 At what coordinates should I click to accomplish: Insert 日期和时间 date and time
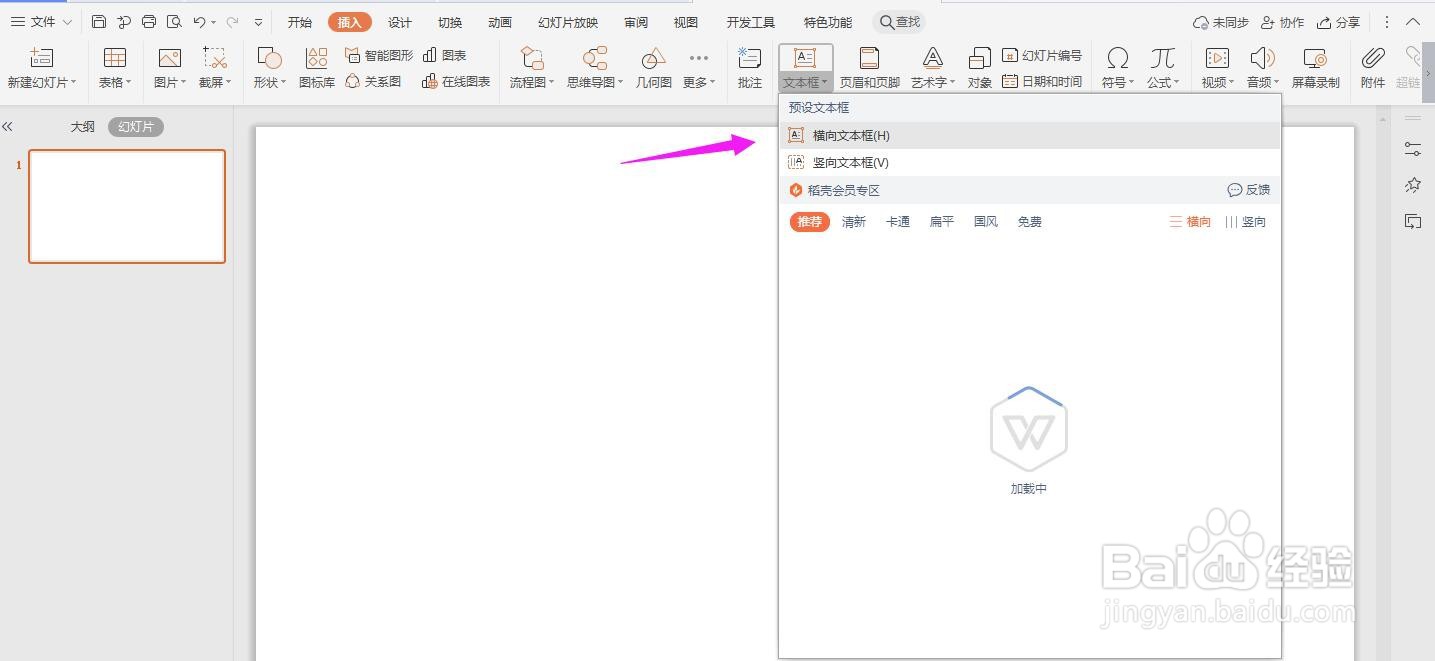(x=1042, y=81)
